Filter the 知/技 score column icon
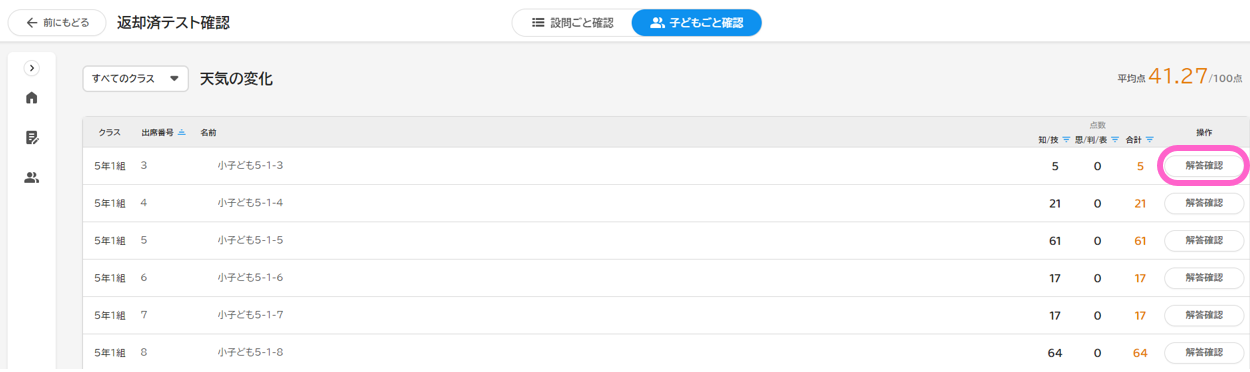 pyautogui.click(x=1066, y=140)
